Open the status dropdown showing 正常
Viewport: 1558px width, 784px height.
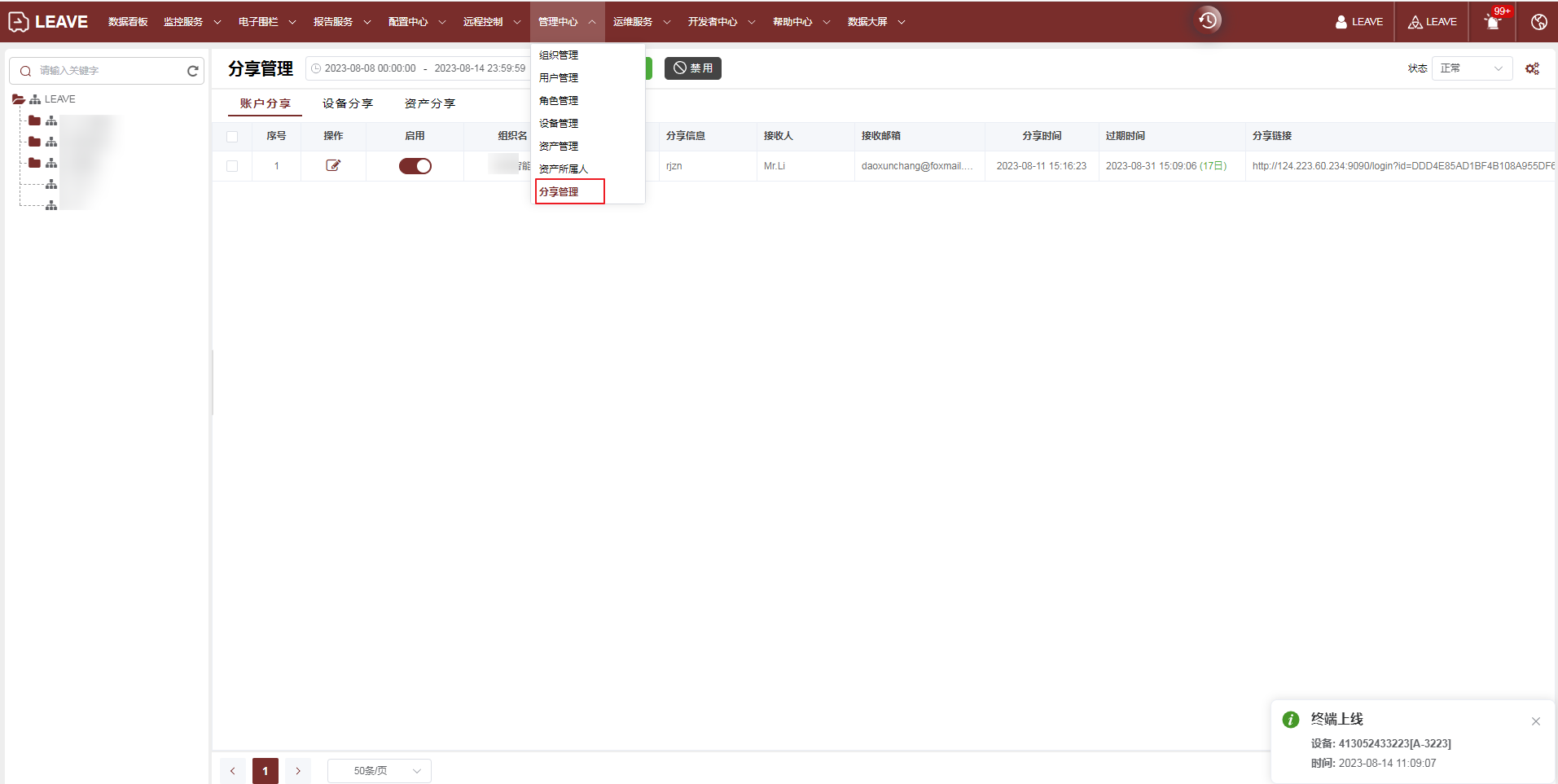1471,68
